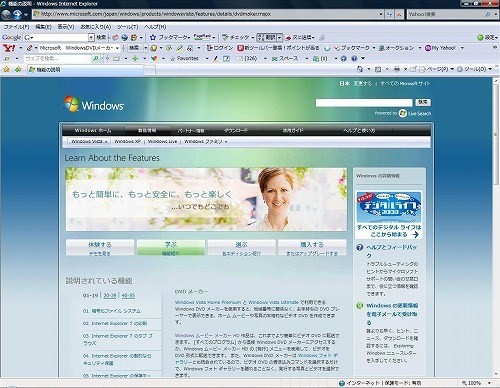Open the Windows Vista Home Premium link
The image size is (500, 388).
pos(208,302)
